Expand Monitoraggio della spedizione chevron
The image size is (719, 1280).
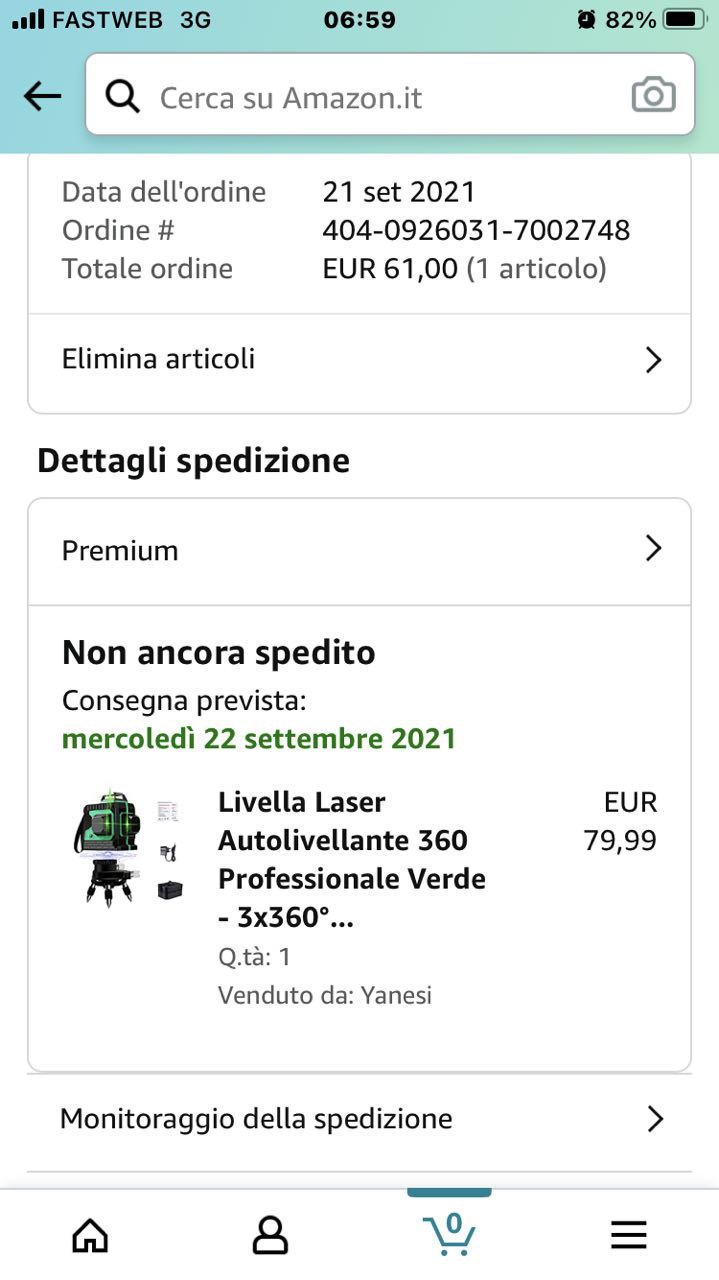pos(655,1118)
